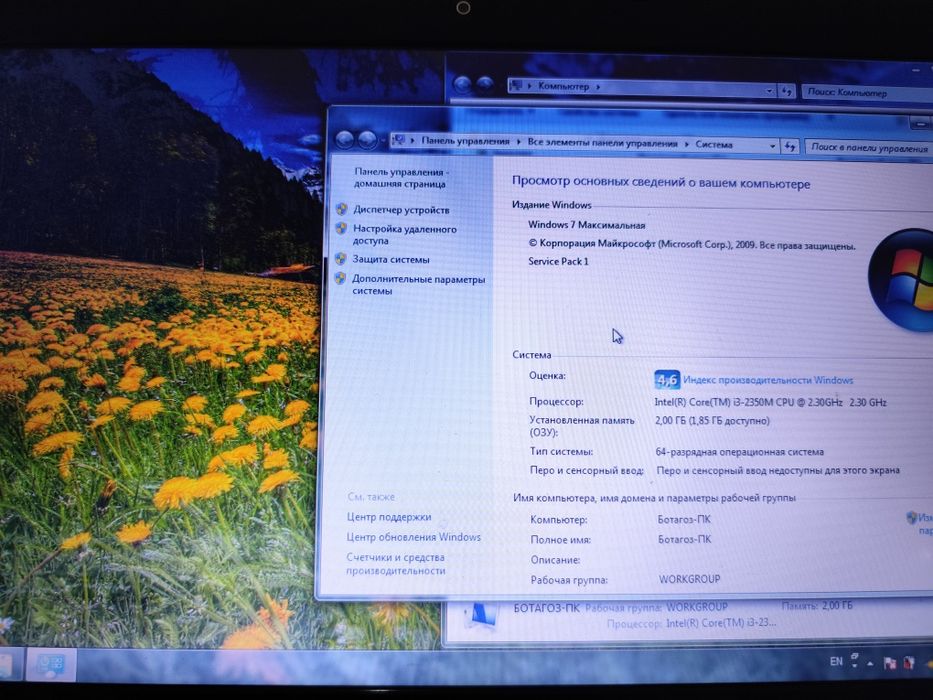The width and height of the screenshot is (933, 700).
Task: Select 'Ботагоз-ПК' in 'Компьютер:' row
Action: (684, 519)
